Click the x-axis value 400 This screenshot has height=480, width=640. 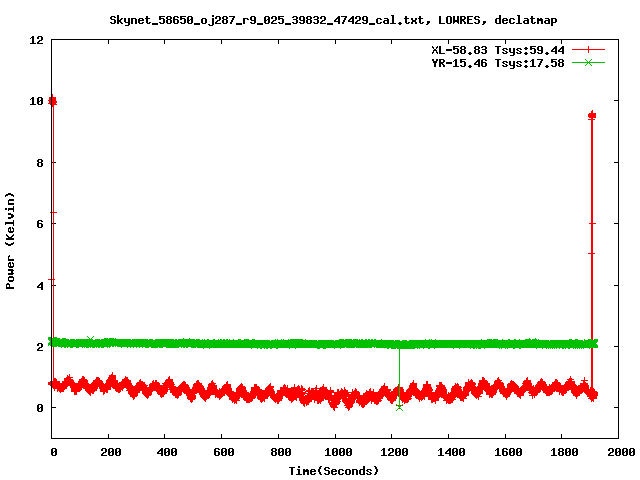(x=167, y=452)
